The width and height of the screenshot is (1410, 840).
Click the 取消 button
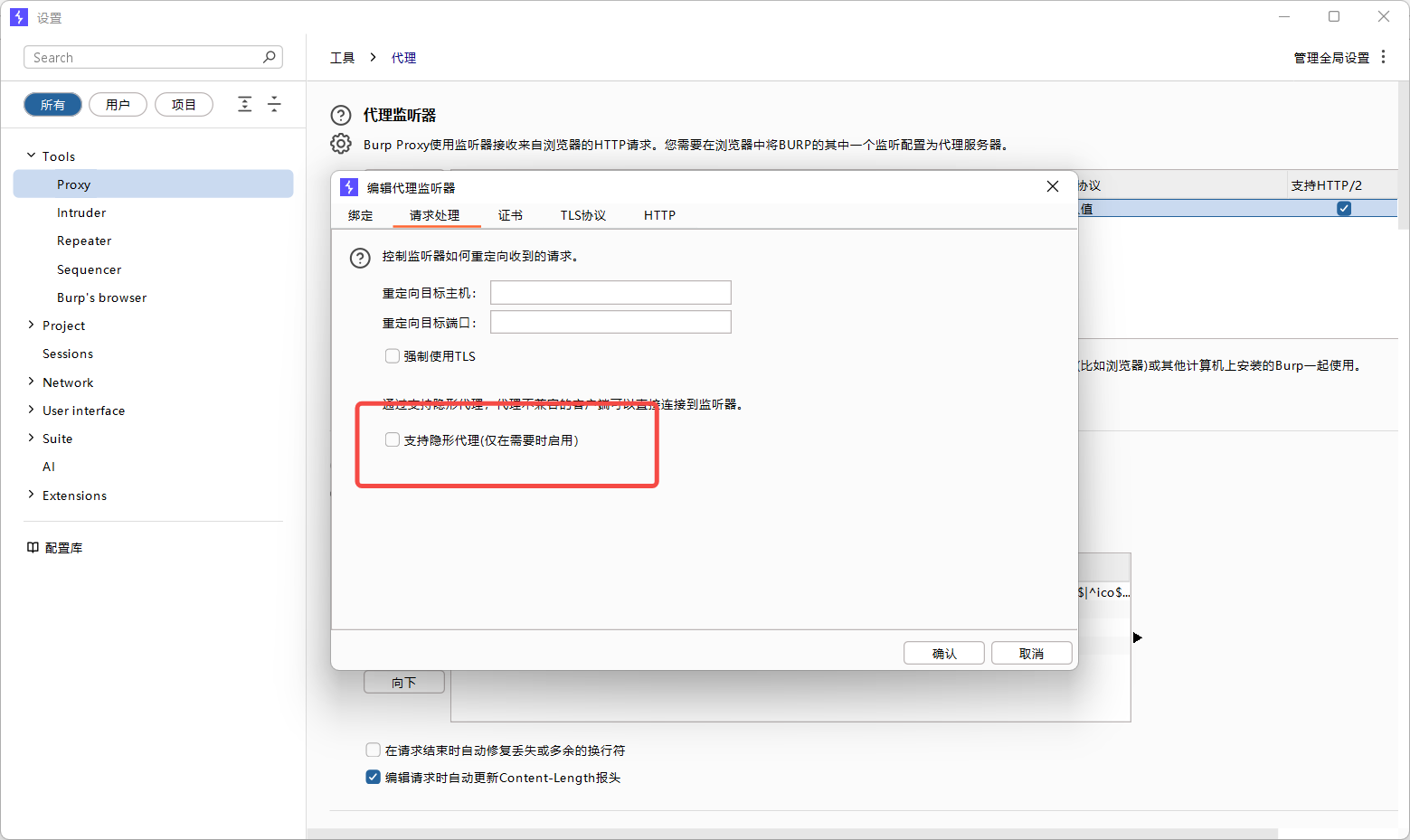[1031, 653]
